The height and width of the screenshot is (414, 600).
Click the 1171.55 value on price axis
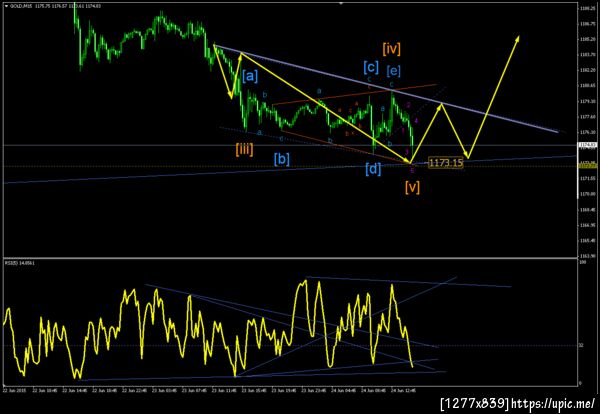[x=587, y=179]
